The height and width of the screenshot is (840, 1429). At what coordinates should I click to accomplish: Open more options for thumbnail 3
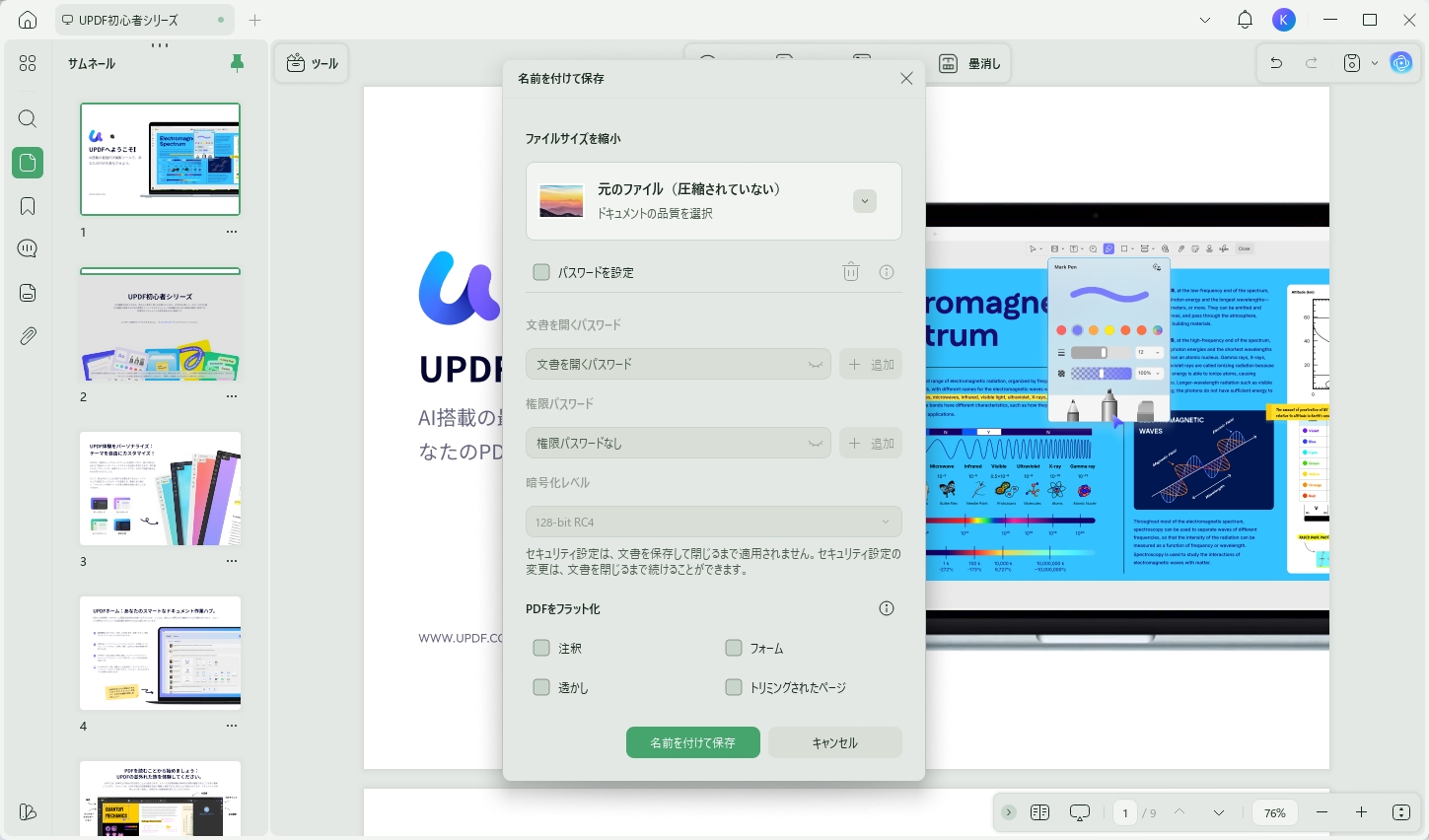pyautogui.click(x=232, y=562)
